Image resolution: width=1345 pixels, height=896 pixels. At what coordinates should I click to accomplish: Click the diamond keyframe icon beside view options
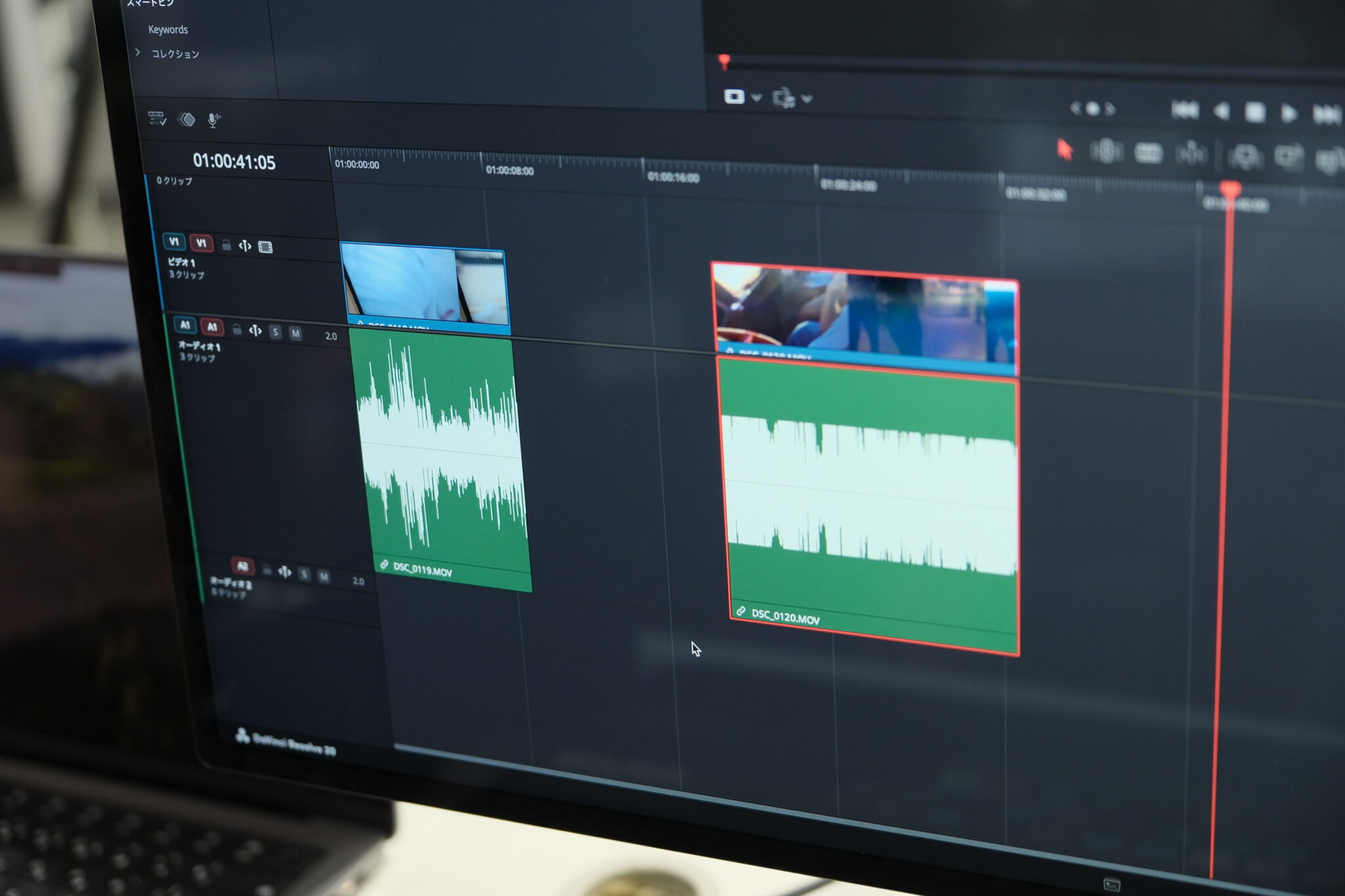[187, 119]
